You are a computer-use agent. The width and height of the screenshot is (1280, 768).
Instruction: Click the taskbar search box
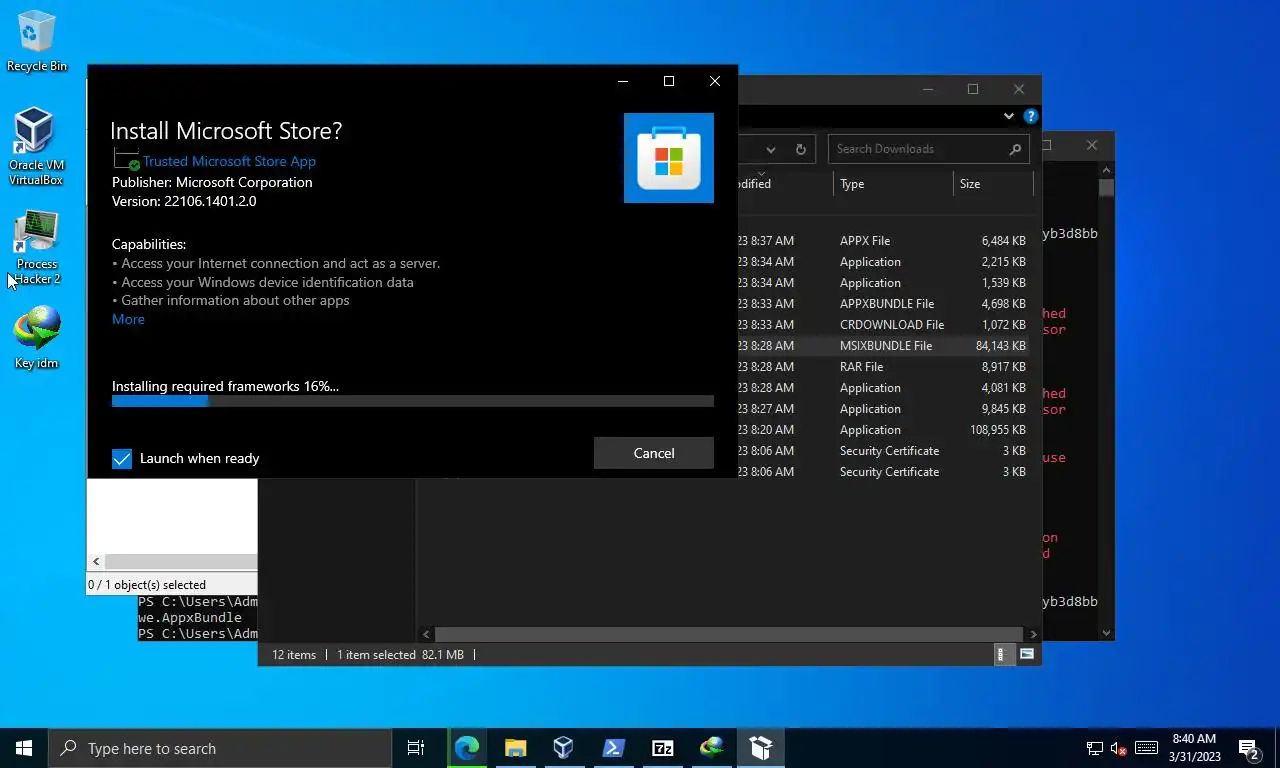220,748
